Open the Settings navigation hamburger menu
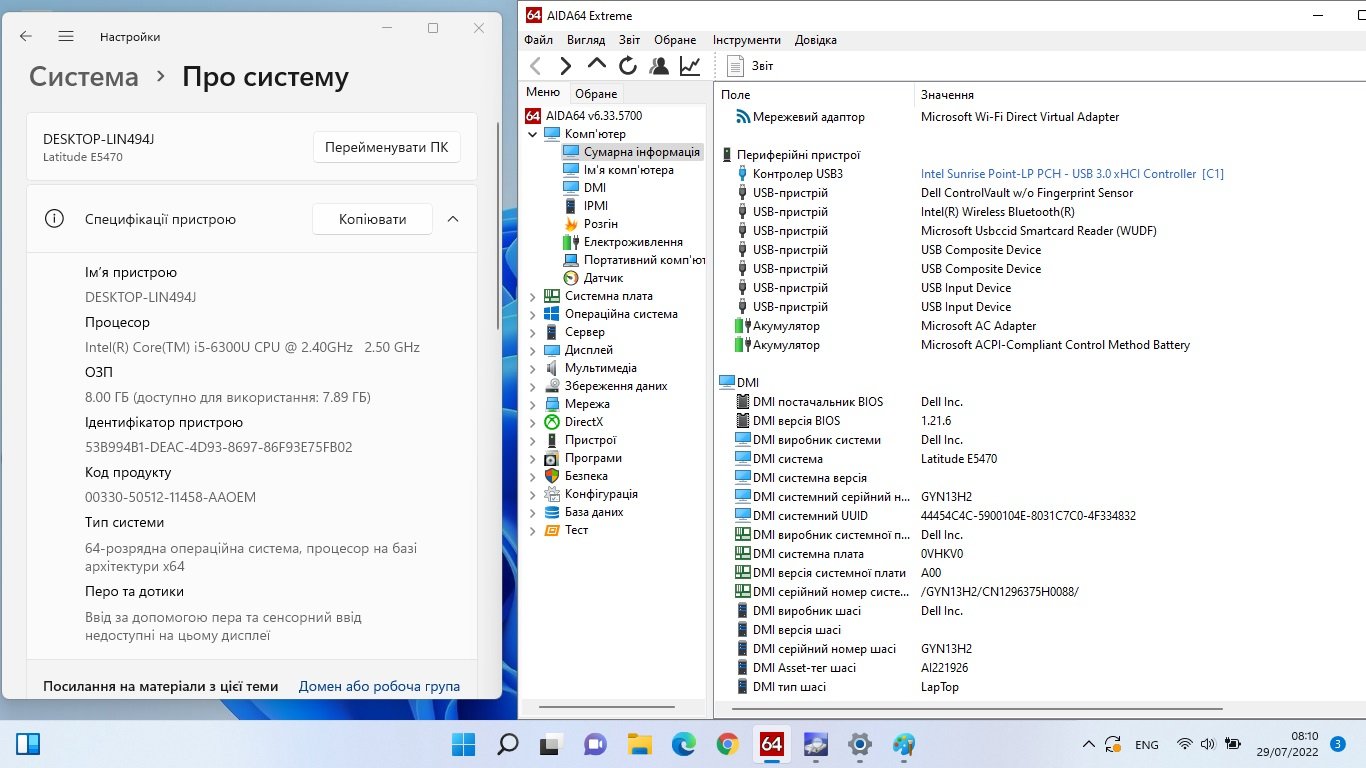 click(x=66, y=36)
